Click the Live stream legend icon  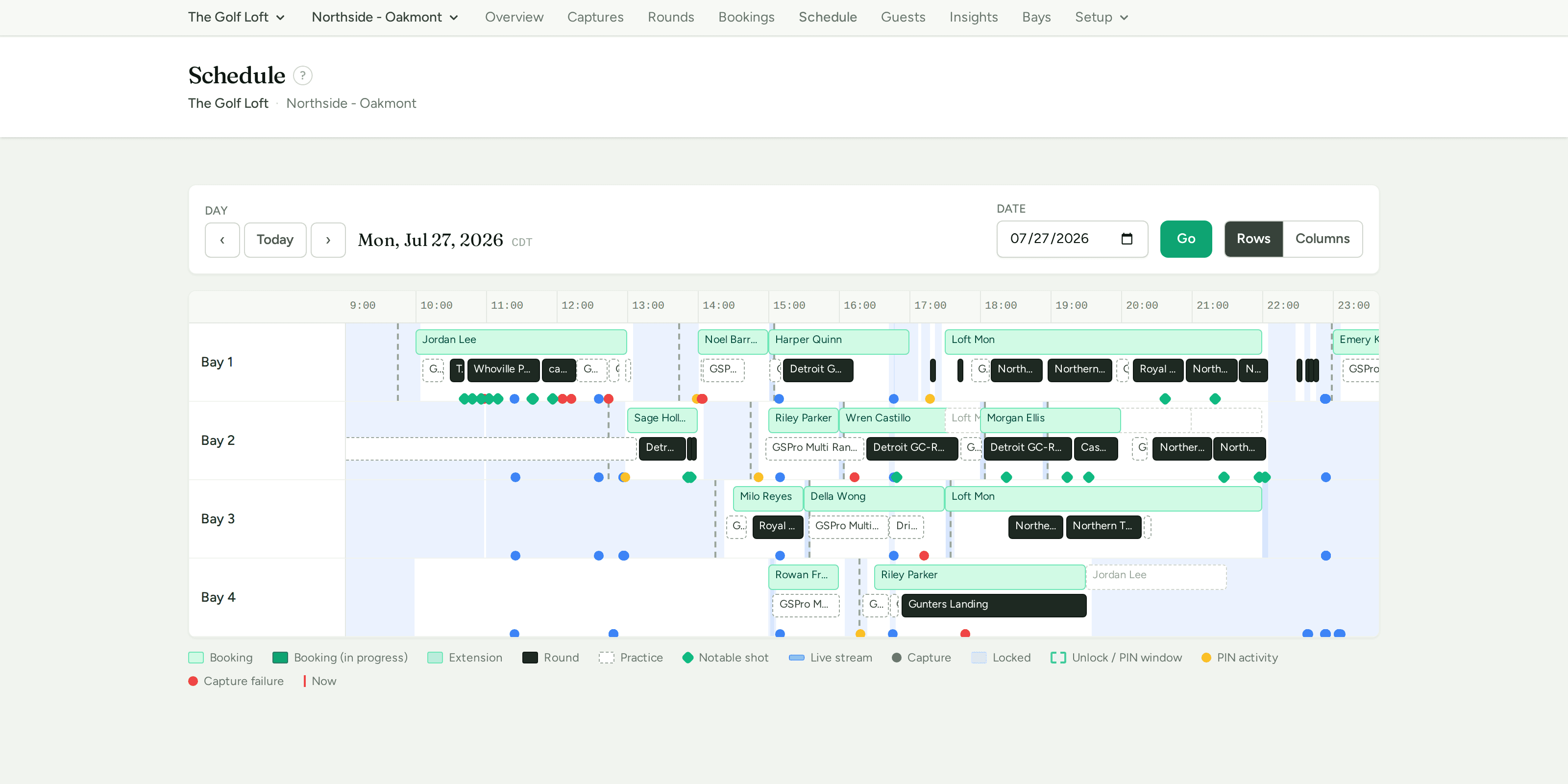(796, 658)
